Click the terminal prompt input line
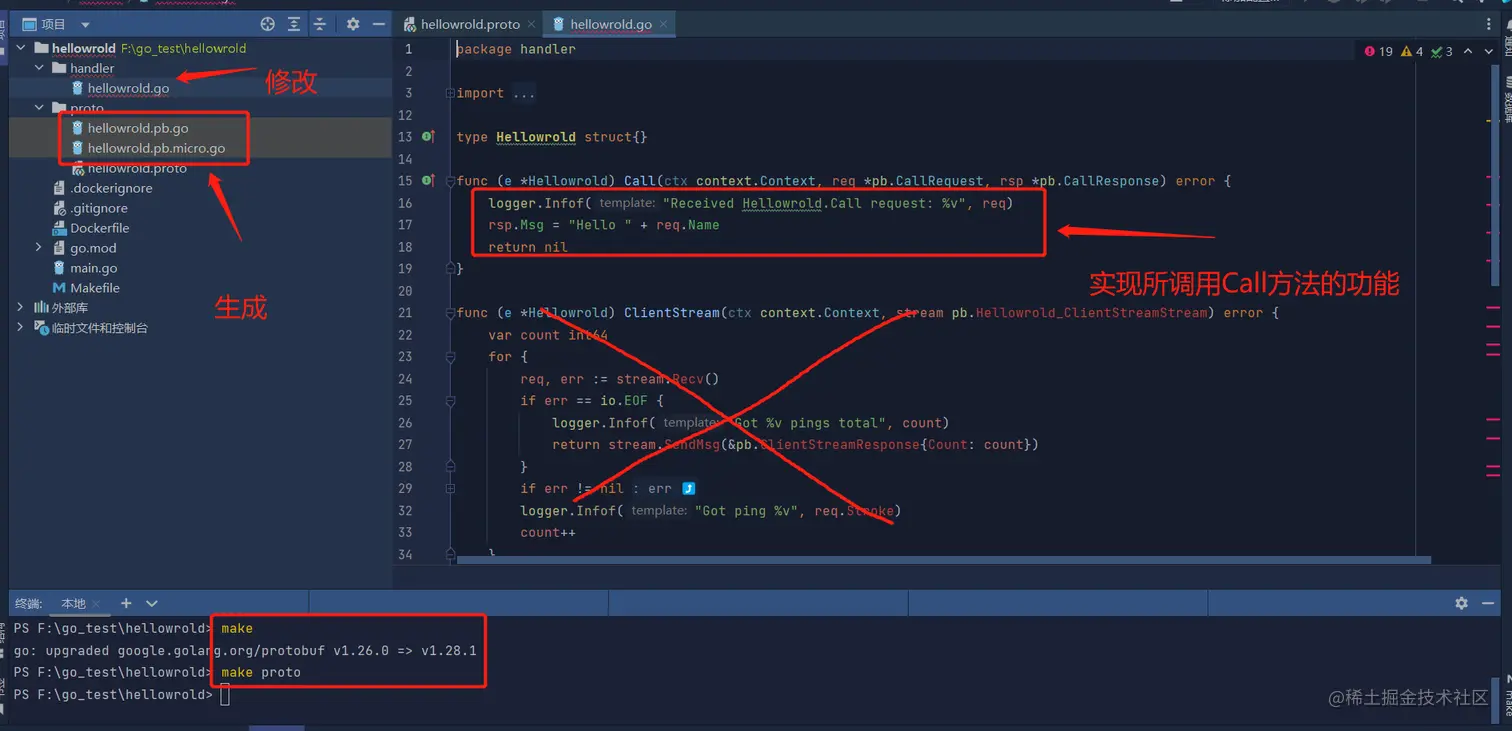 [224, 694]
